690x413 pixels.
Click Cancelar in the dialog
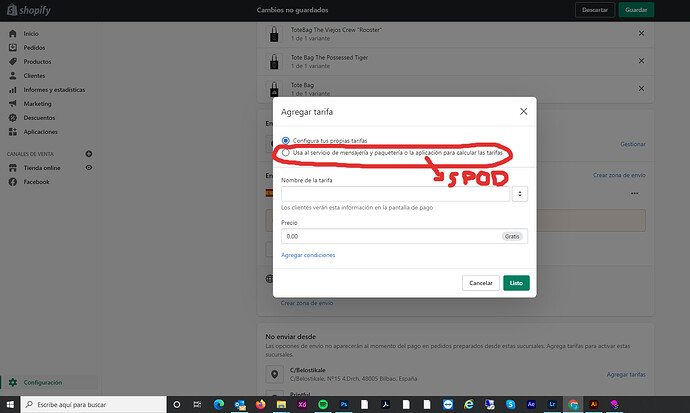481,283
